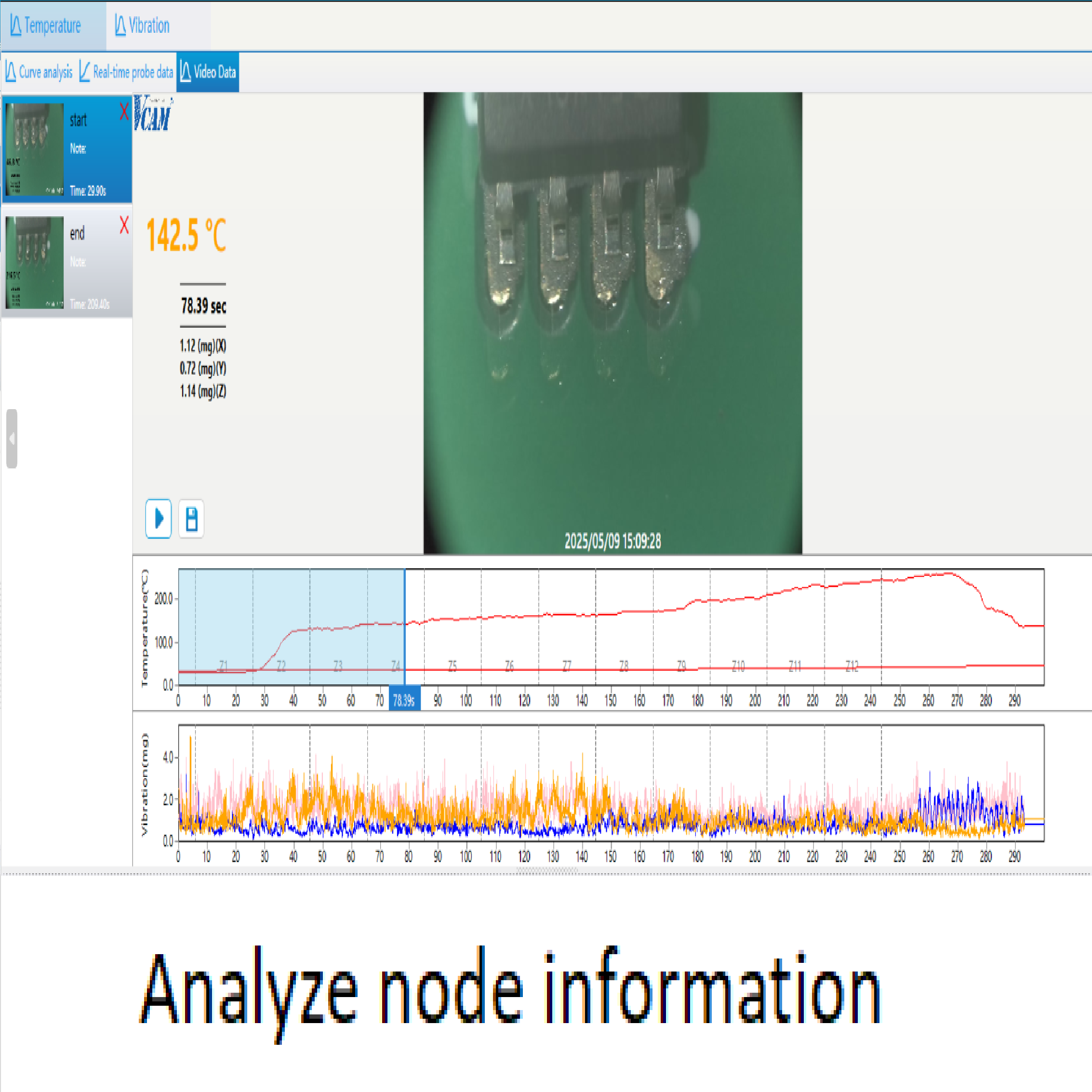Click the VCAM logo
This screenshot has width=1092, height=1092.
pyautogui.click(x=153, y=113)
